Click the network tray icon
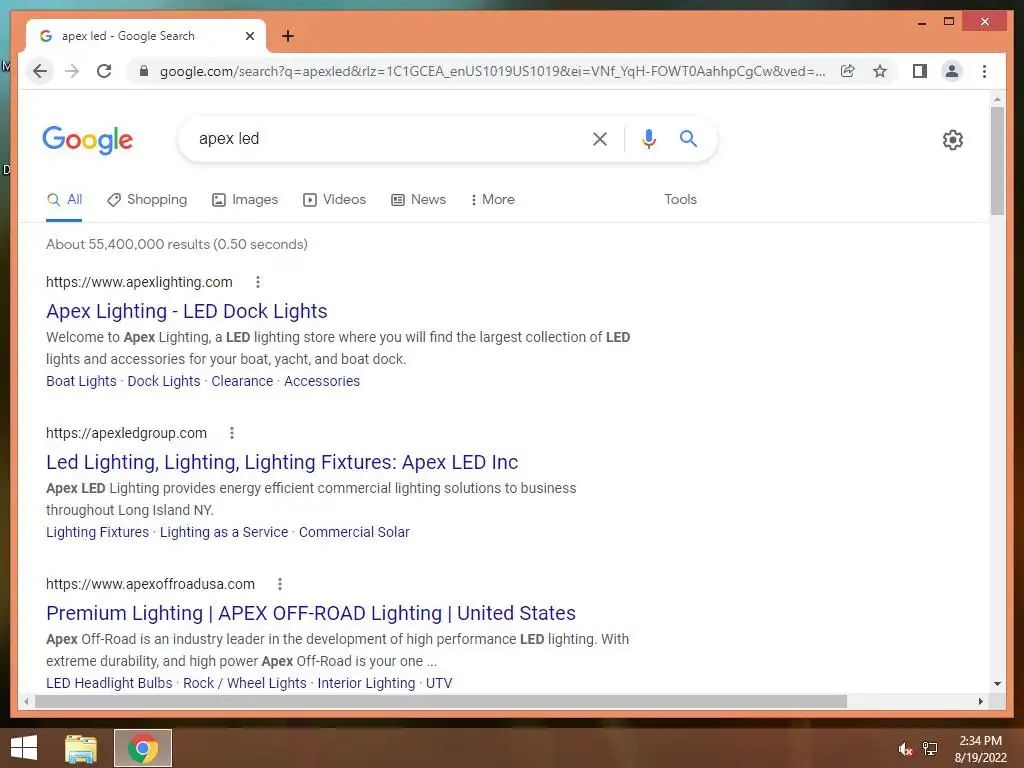 point(930,749)
